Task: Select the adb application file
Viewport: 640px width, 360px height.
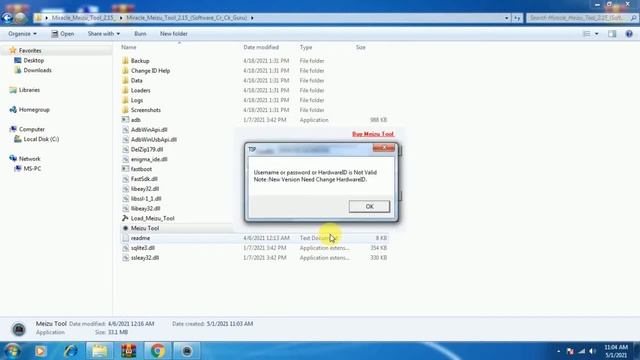Action: click(136, 120)
